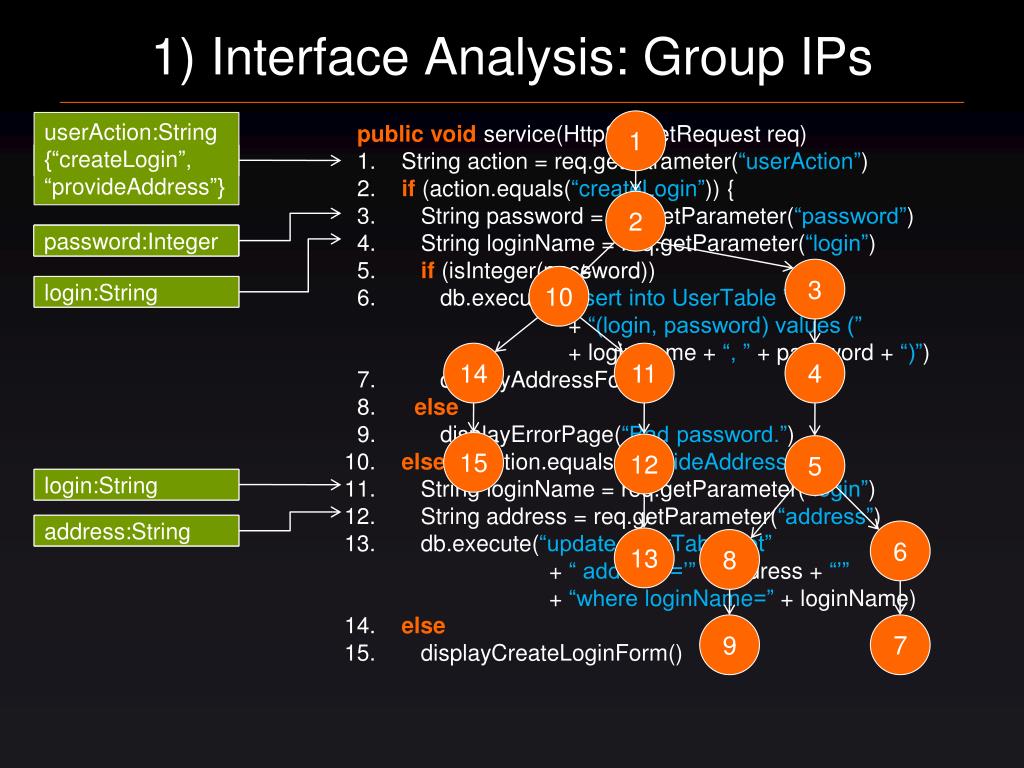This screenshot has height=768, width=1024.
Task: Click the "userAction" string in code line 1
Action: 799,161
